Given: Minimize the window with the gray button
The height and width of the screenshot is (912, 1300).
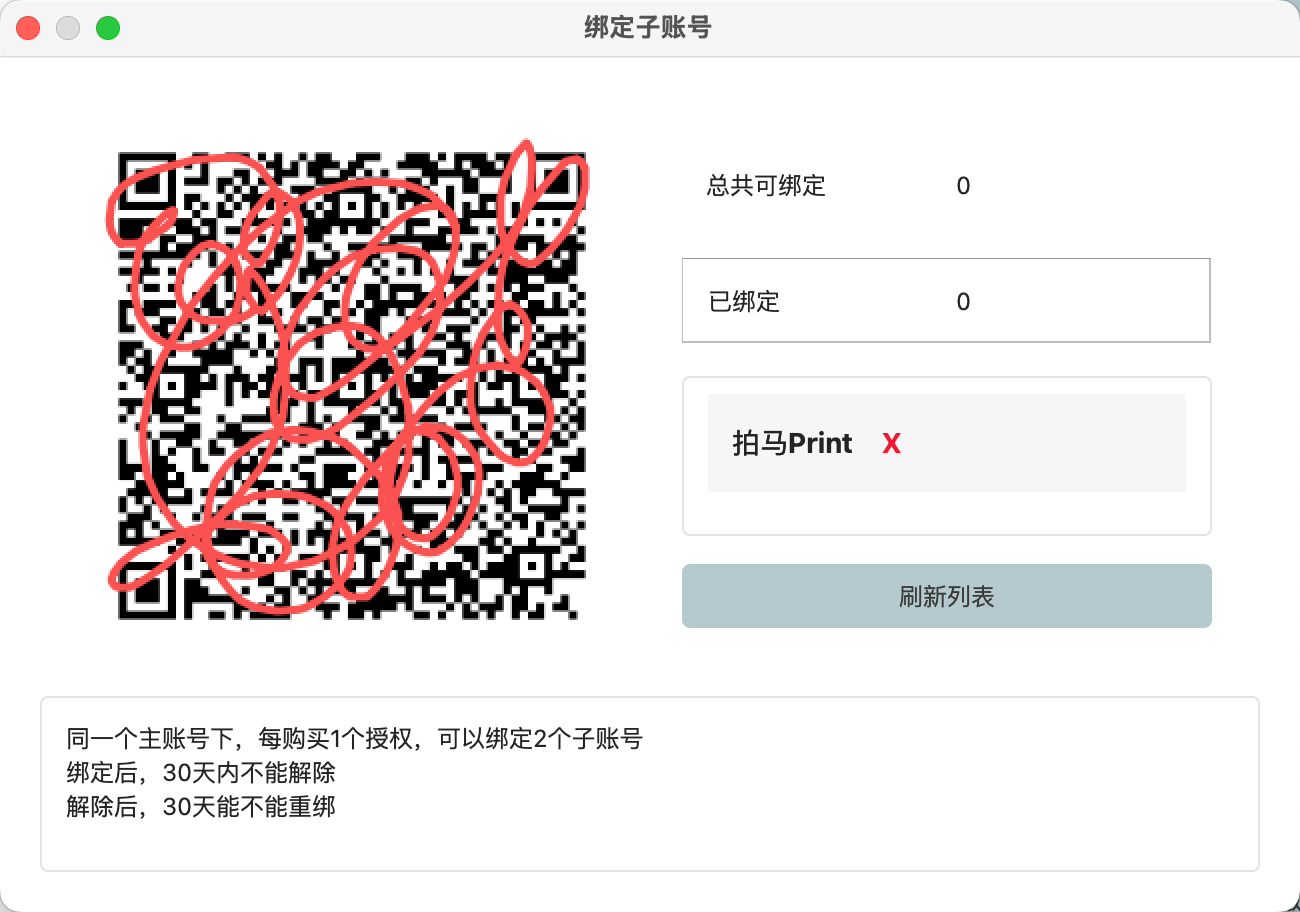Looking at the screenshot, I should point(68,28).
